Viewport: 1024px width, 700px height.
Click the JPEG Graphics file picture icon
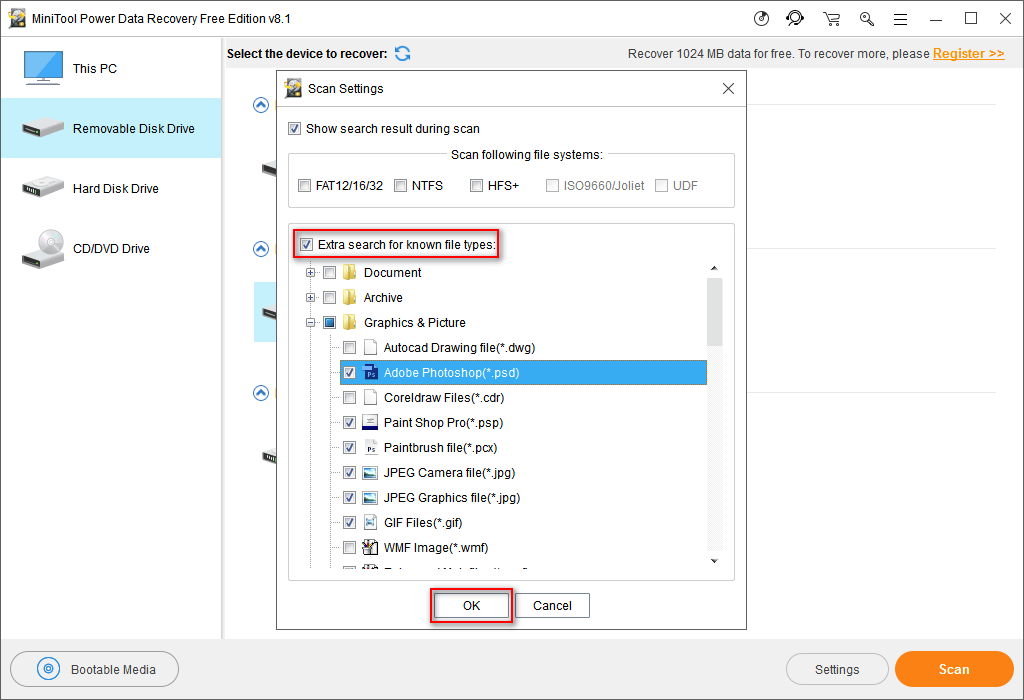point(370,498)
